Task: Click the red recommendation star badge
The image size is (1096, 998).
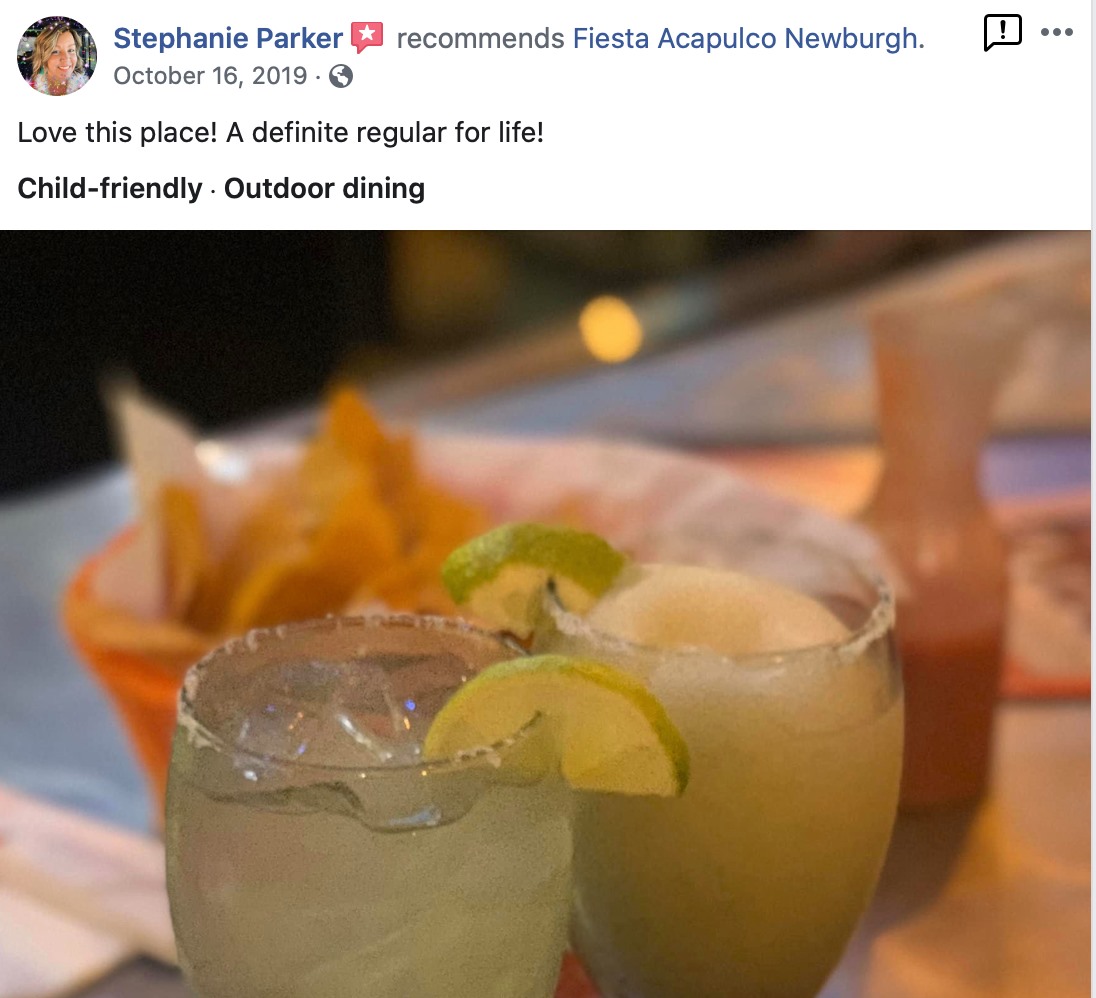Action: click(367, 37)
